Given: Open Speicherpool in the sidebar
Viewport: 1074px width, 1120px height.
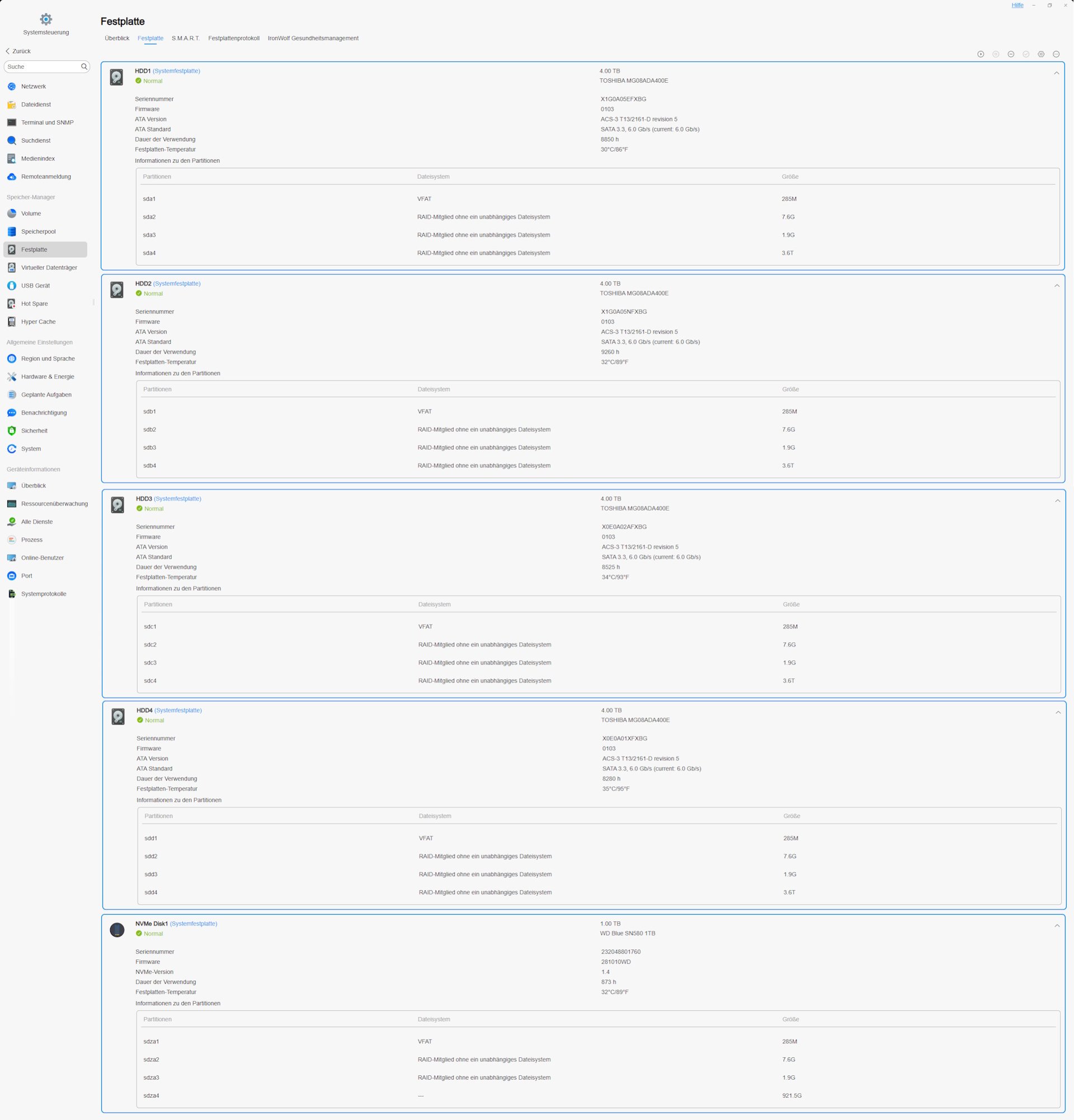Looking at the screenshot, I should click(x=38, y=232).
